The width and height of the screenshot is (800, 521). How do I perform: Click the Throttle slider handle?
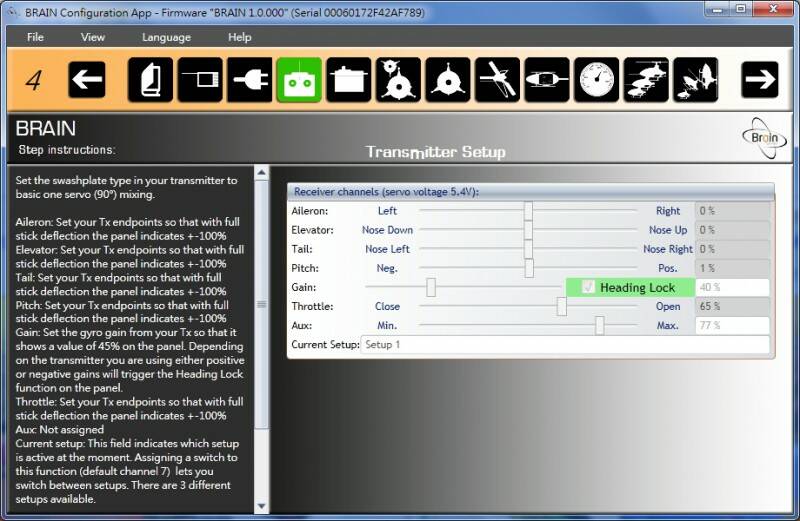point(562,307)
